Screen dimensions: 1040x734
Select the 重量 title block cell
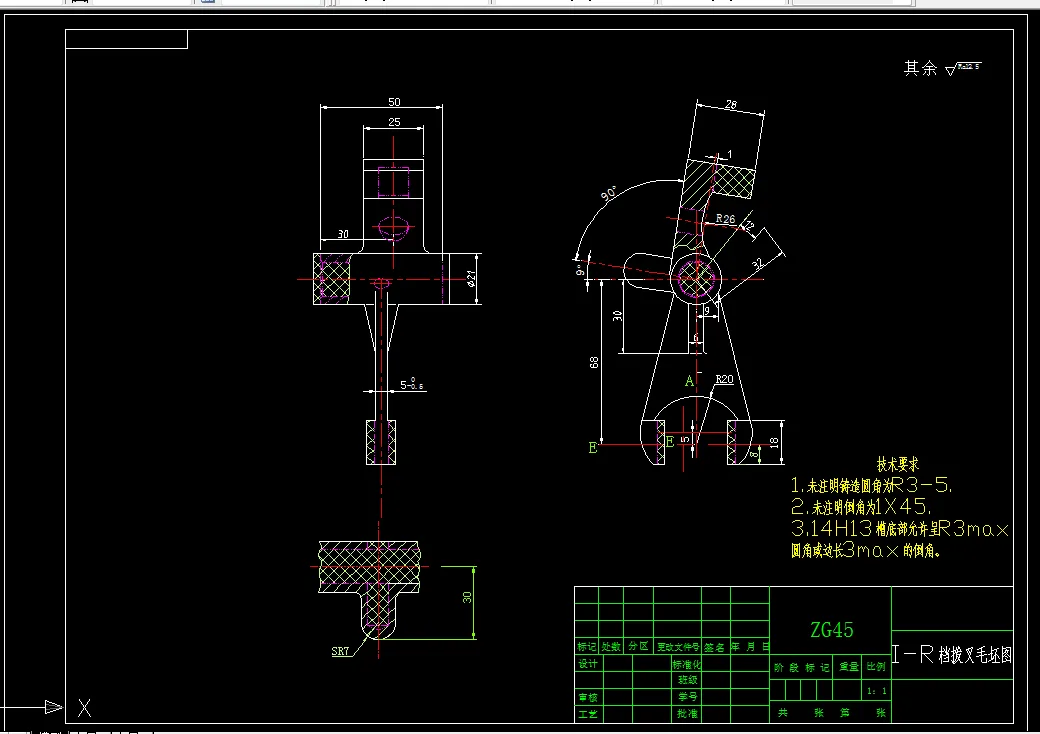point(849,667)
